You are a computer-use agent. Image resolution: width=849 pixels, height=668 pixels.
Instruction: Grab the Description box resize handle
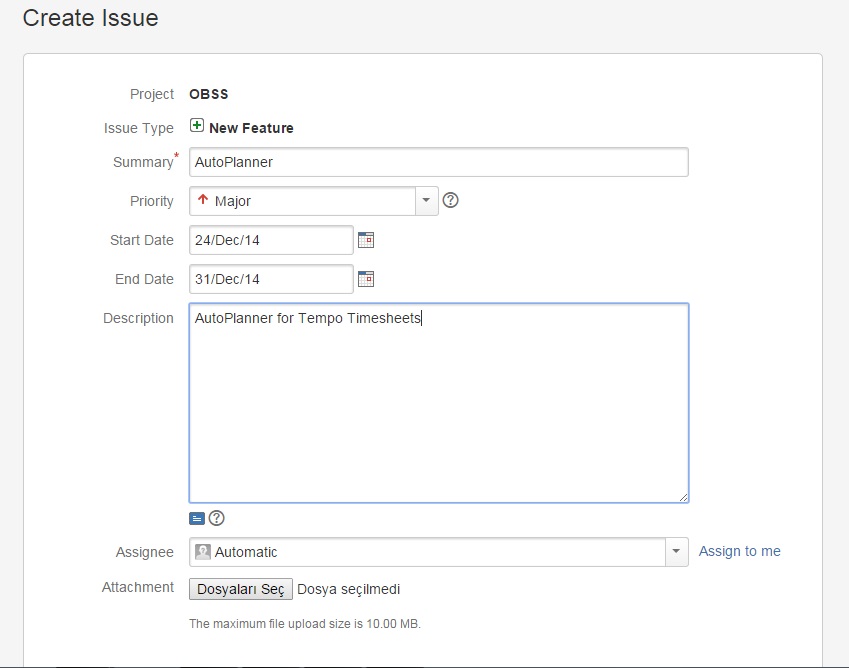click(x=683, y=497)
